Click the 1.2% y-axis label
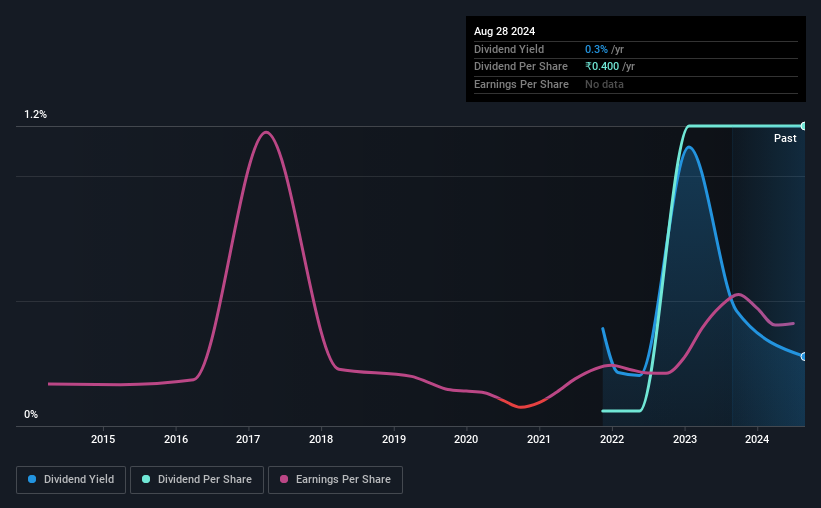Screen dimensions: 821x508 36,115
